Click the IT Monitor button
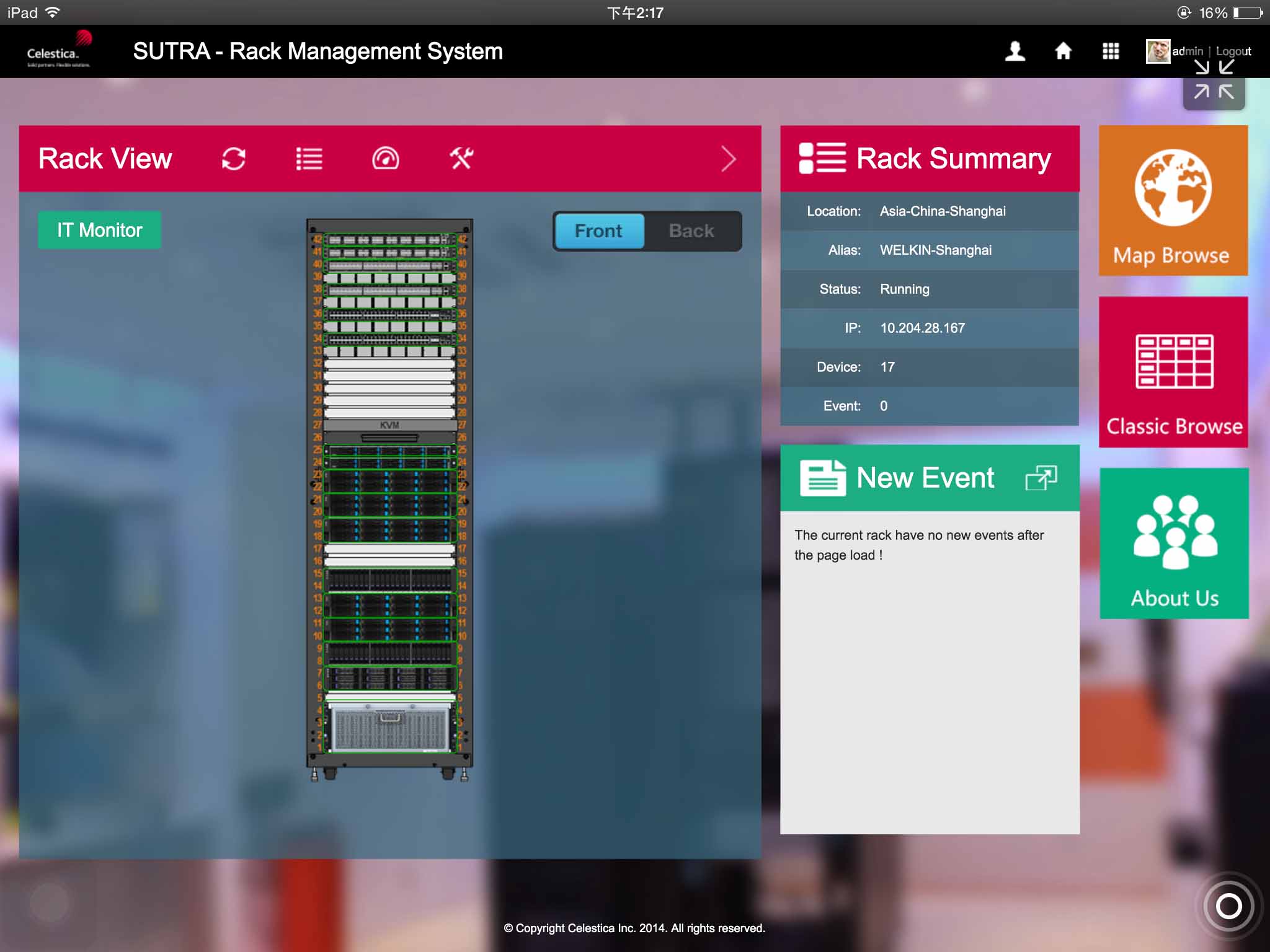1270x952 pixels. (x=100, y=230)
